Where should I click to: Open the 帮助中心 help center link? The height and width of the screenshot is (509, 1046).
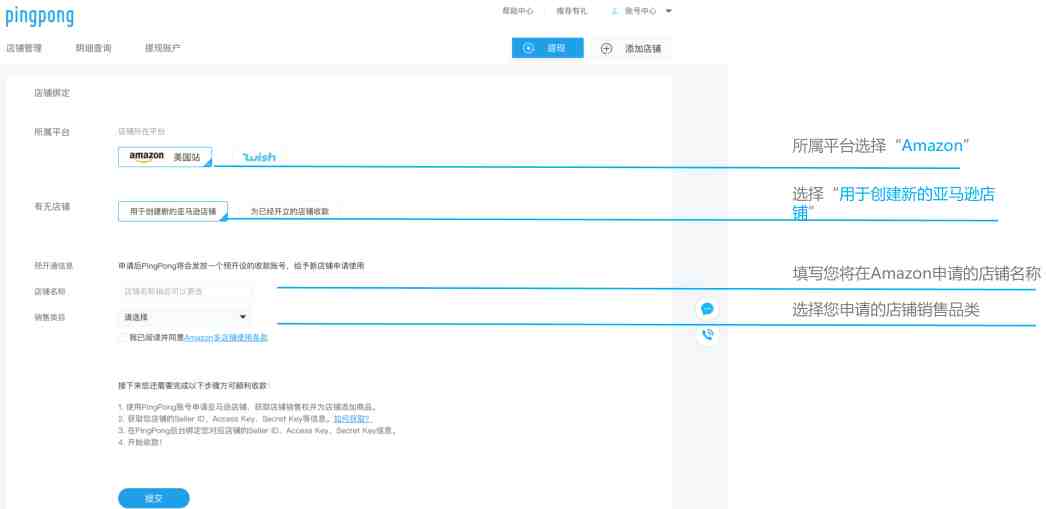(518, 11)
